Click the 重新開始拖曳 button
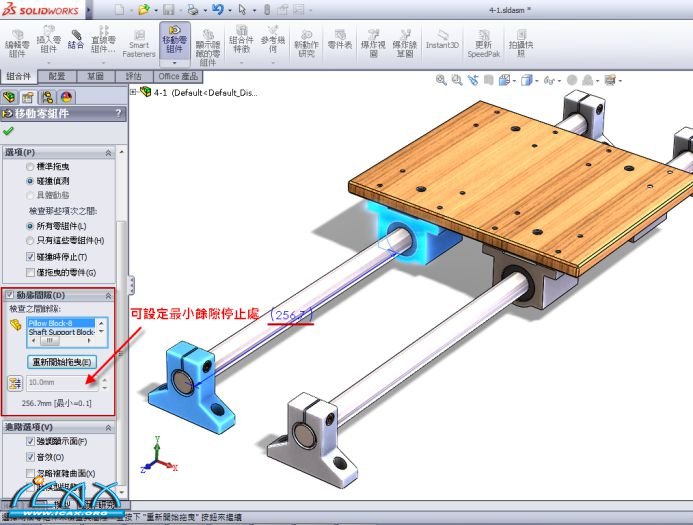The image size is (693, 525). point(61,361)
